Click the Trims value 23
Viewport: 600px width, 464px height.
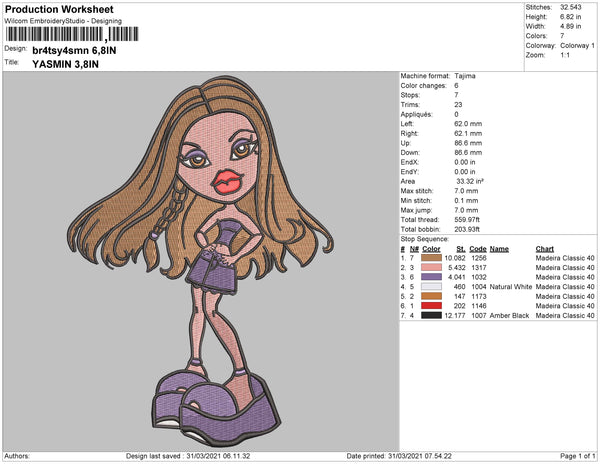[x=458, y=105]
